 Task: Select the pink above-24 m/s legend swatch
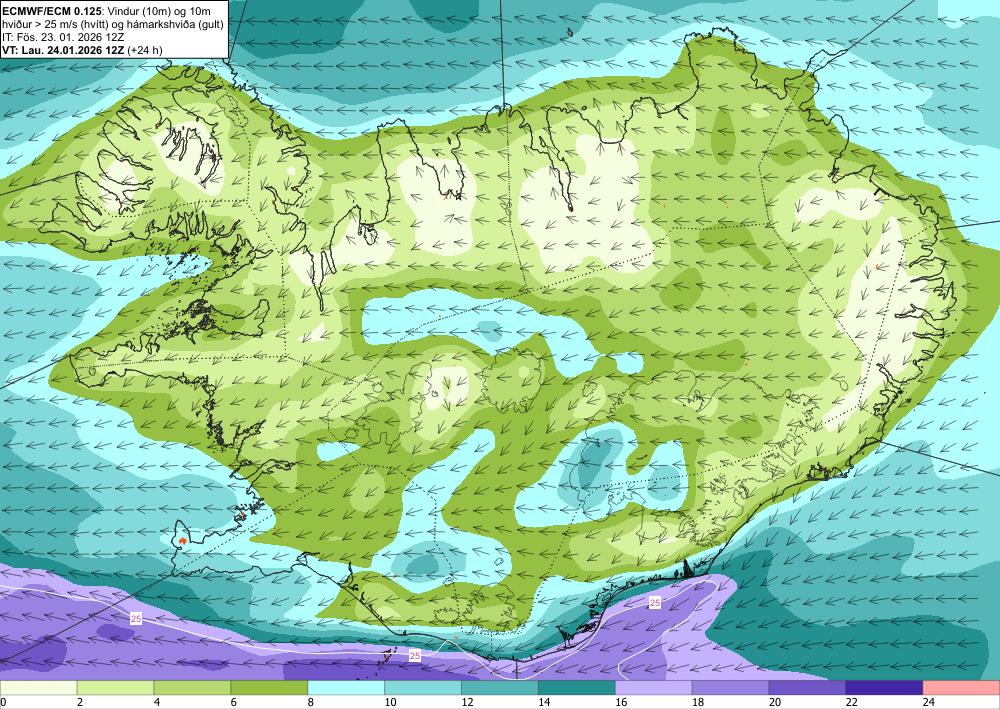coord(962,688)
